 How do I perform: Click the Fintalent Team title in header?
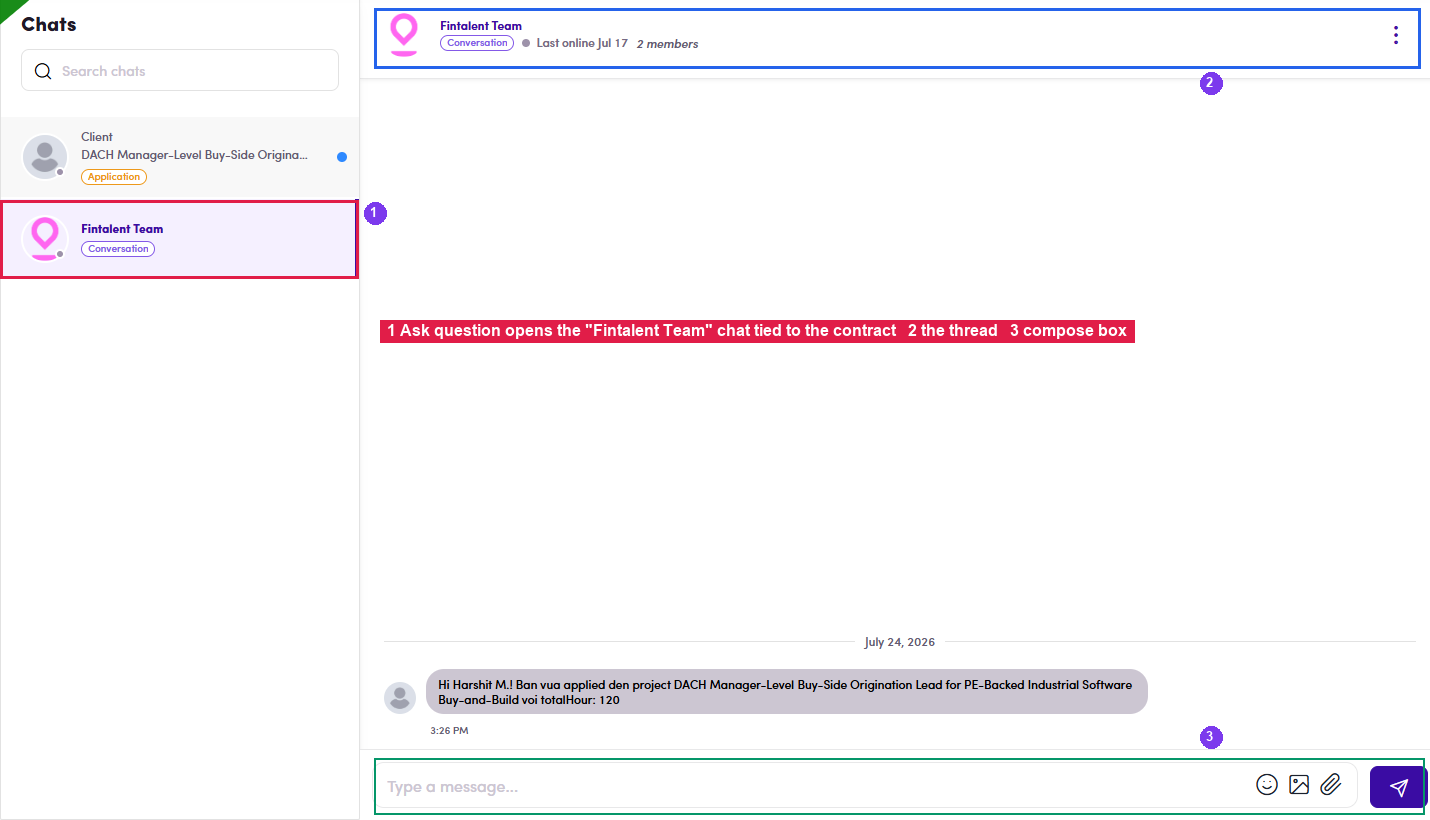click(481, 26)
